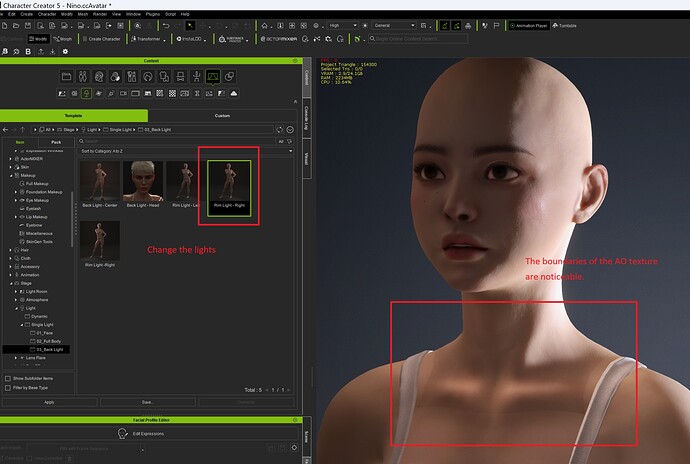The image size is (690, 464).
Task: Open the Light tool lamp icon in Content
Action: pos(86,93)
